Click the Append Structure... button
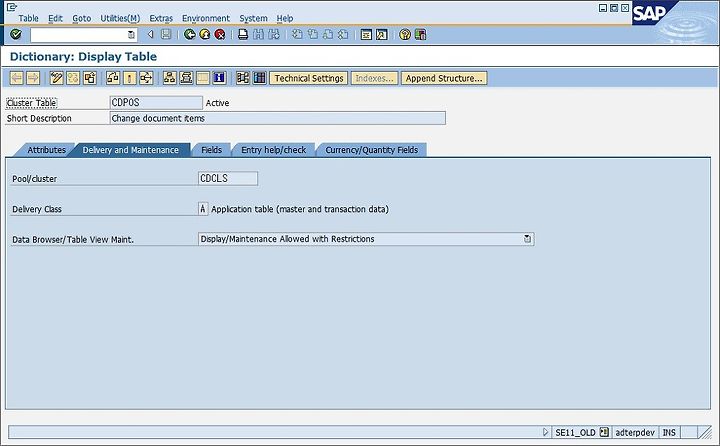 click(444, 78)
